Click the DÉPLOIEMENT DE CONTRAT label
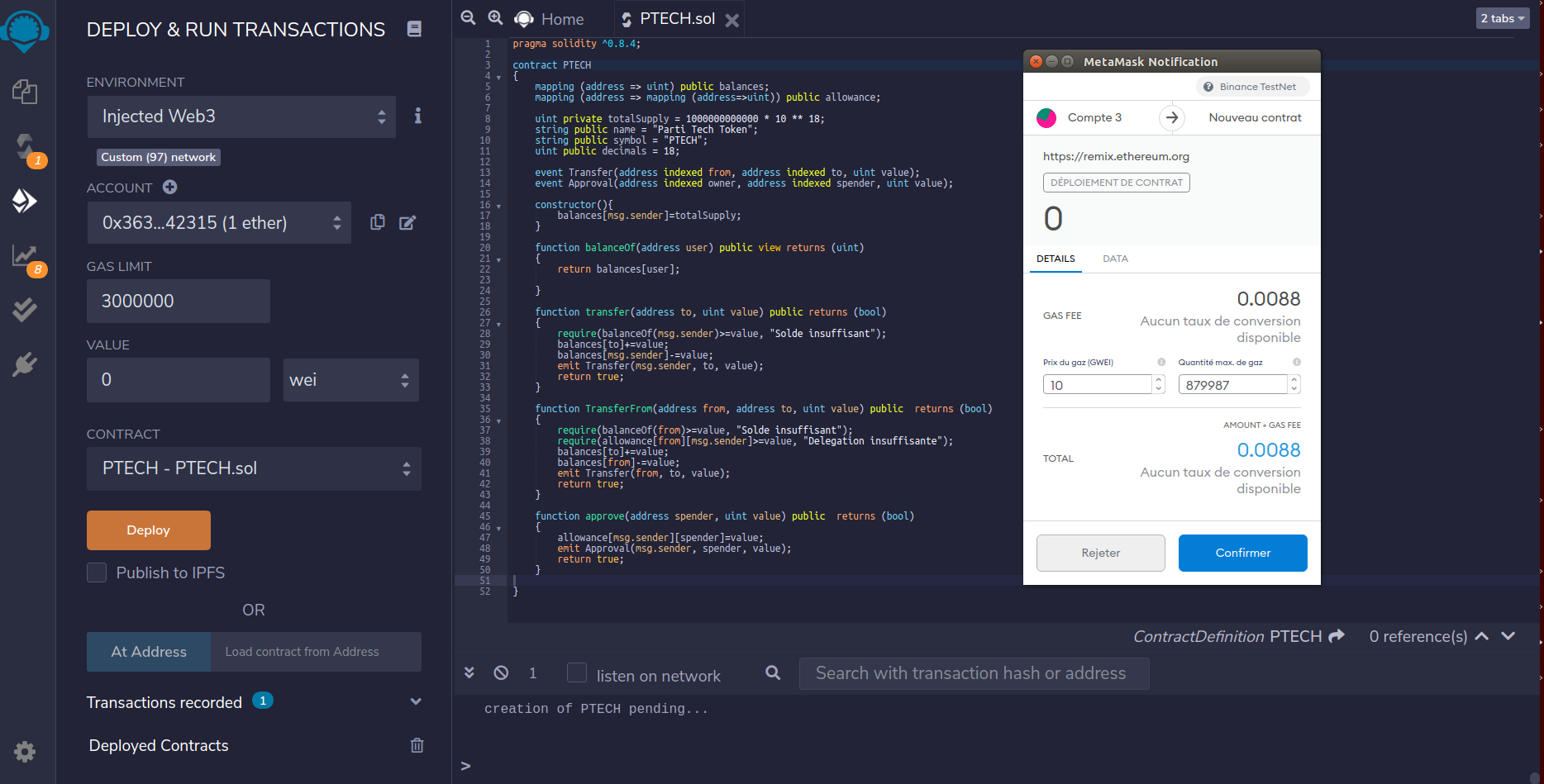The width and height of the screenshot is (1544, 784). 1117,183
